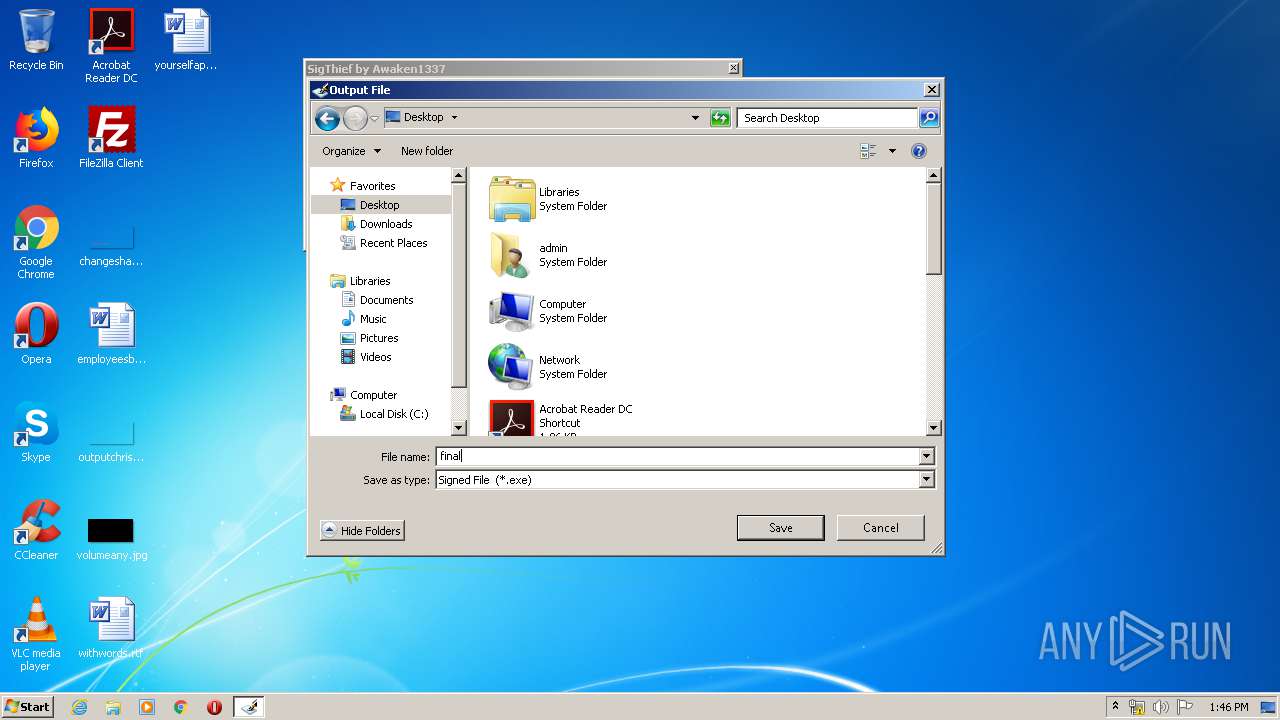Image resolution: width=1280 pixels, height=720 pixels.
Task: Click the Back arrow in Output File dialog
Action: coord(327,118)
